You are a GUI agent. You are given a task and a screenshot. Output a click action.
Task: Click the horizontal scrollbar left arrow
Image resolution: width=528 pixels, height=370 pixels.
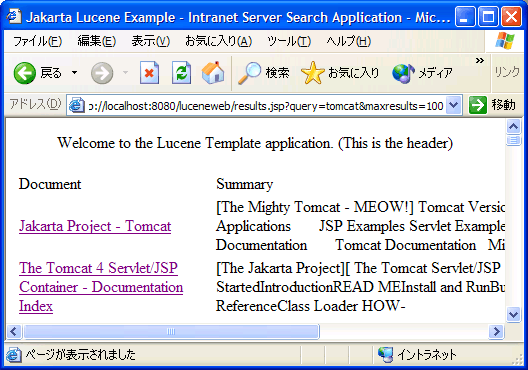[x=13, y=332]
